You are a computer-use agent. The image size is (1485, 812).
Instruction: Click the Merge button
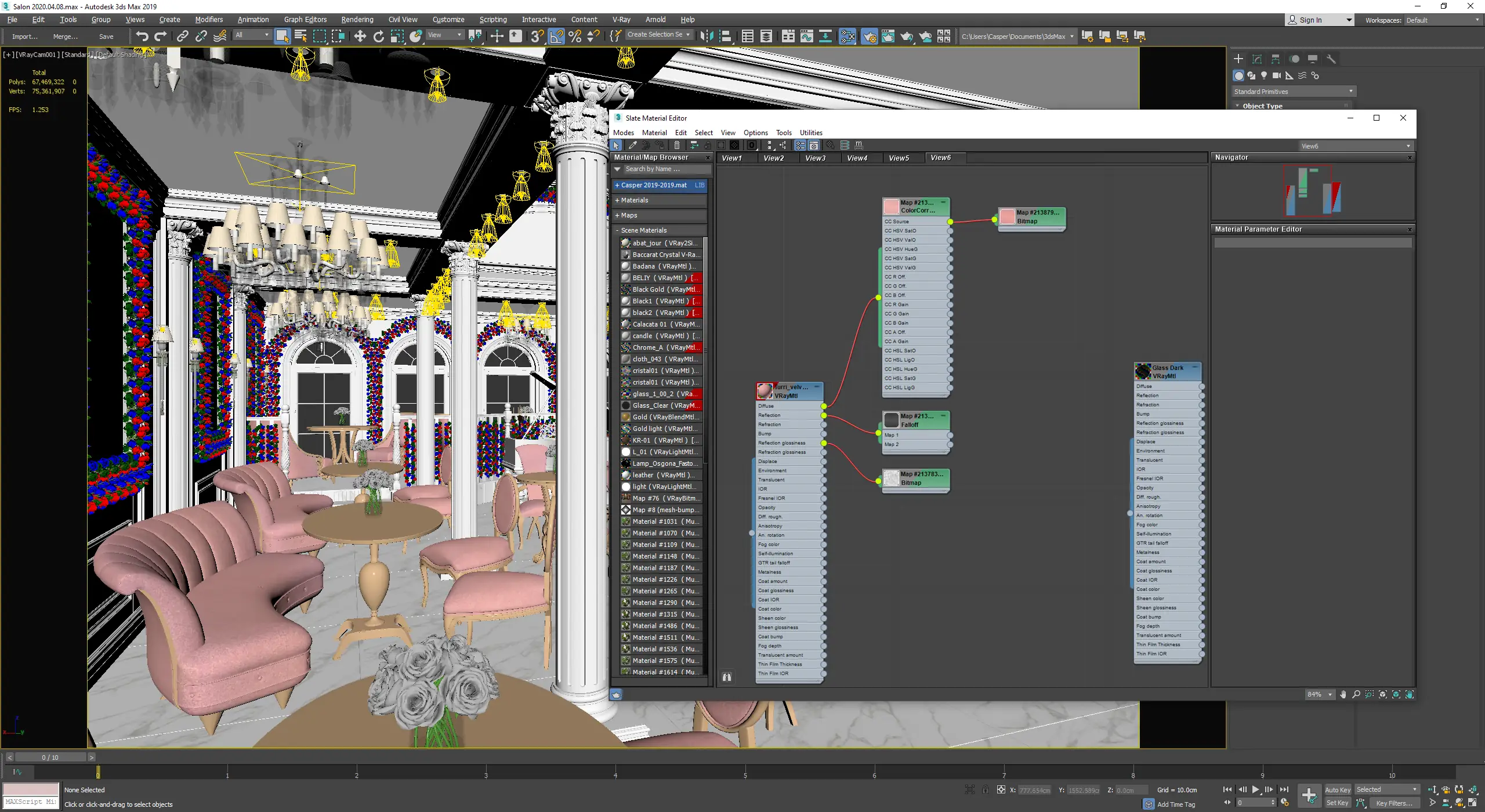click(65, 36)
